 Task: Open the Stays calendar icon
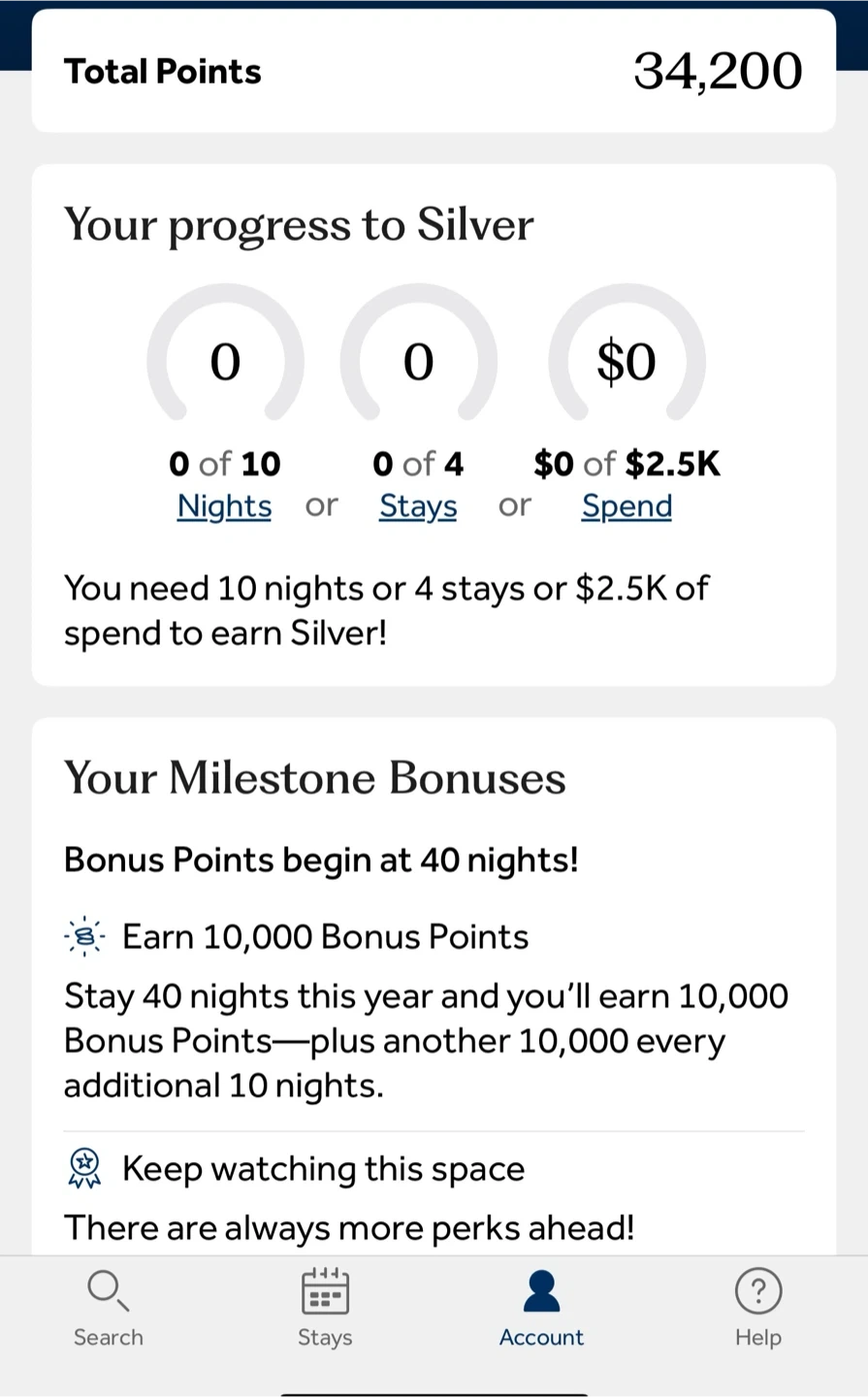325,1290
